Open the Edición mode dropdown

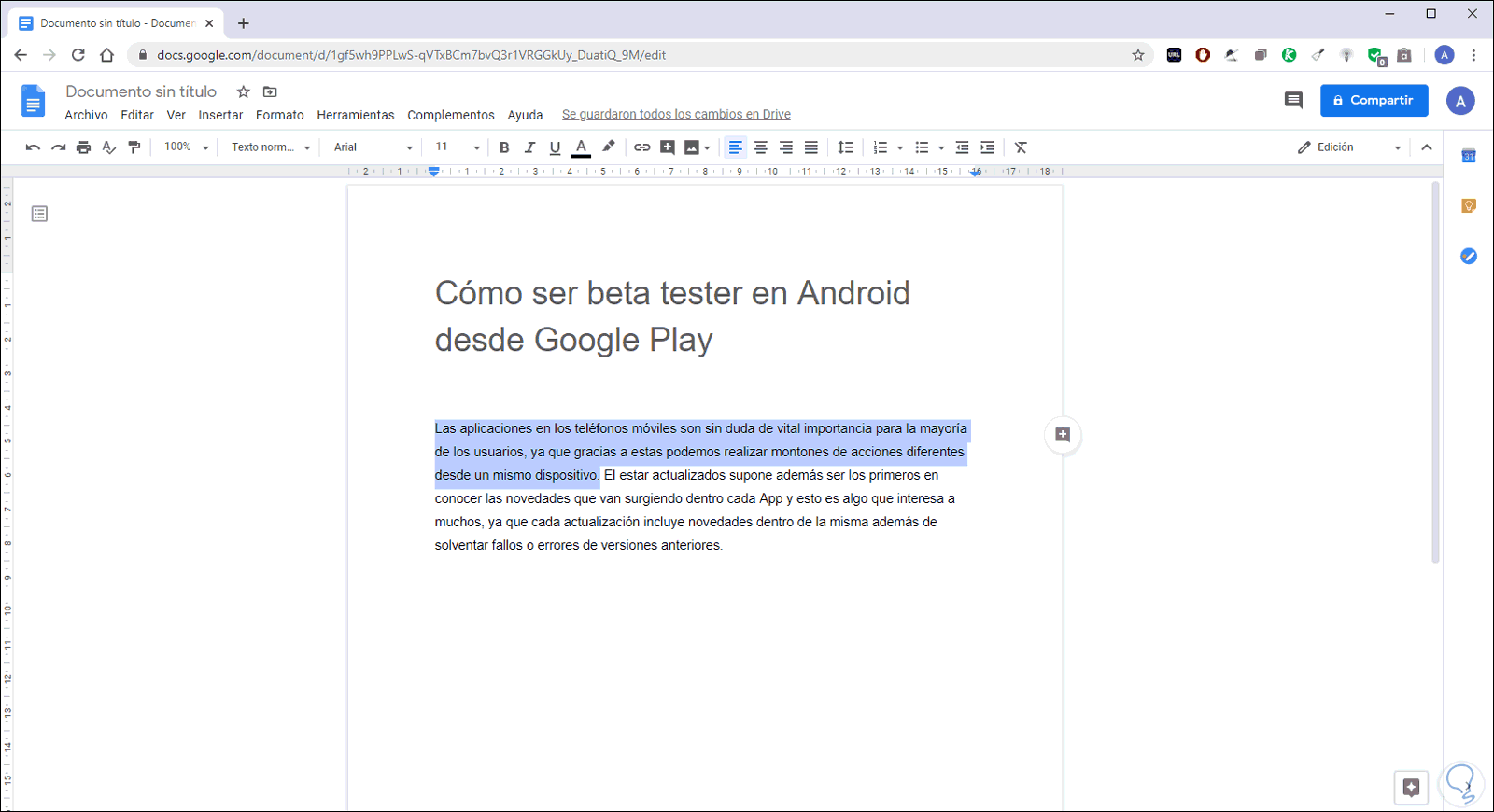click(1349, 147)
